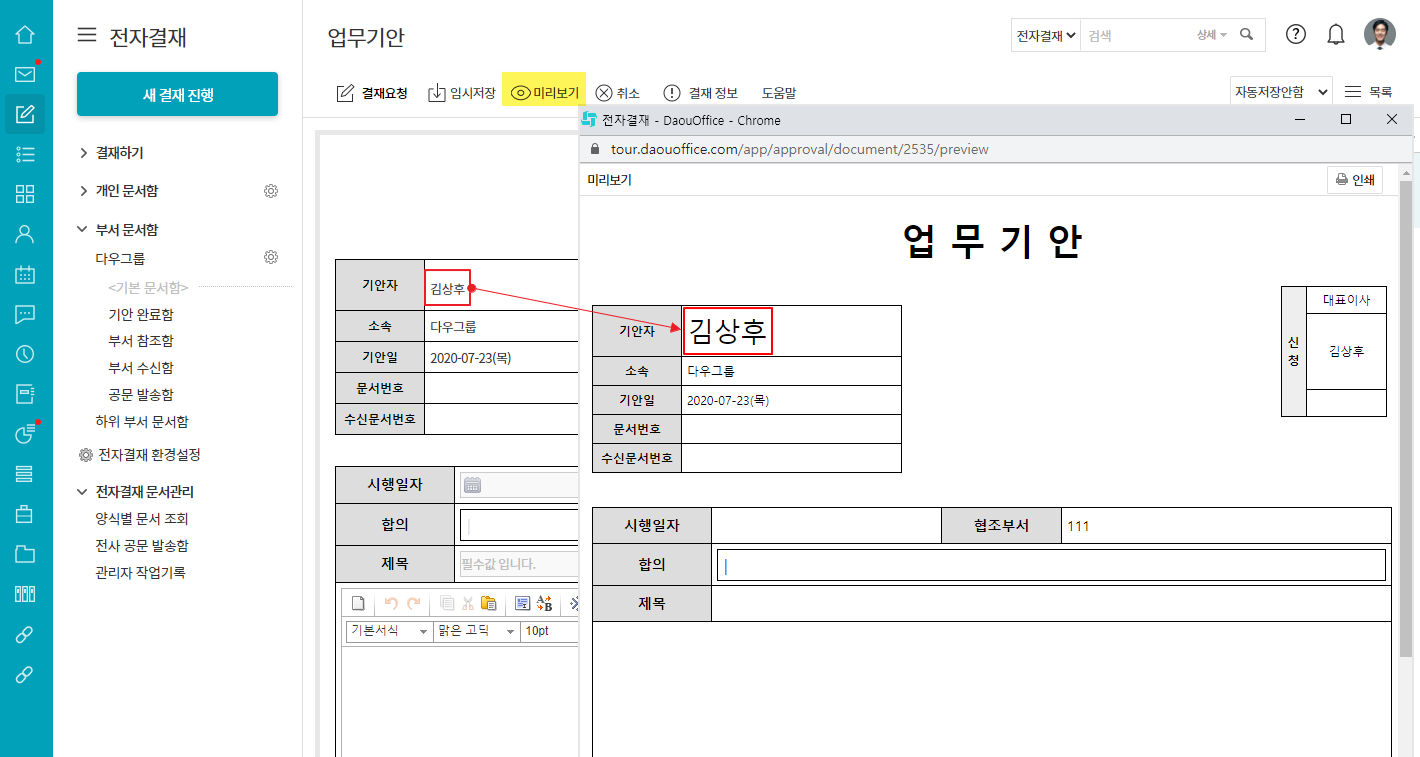Image resolution: width=1420 pixels, height=757 pixels.
Task: Open settings gear next to 개인 문서함
Action: pyautogui.click(x=271, y=191)
